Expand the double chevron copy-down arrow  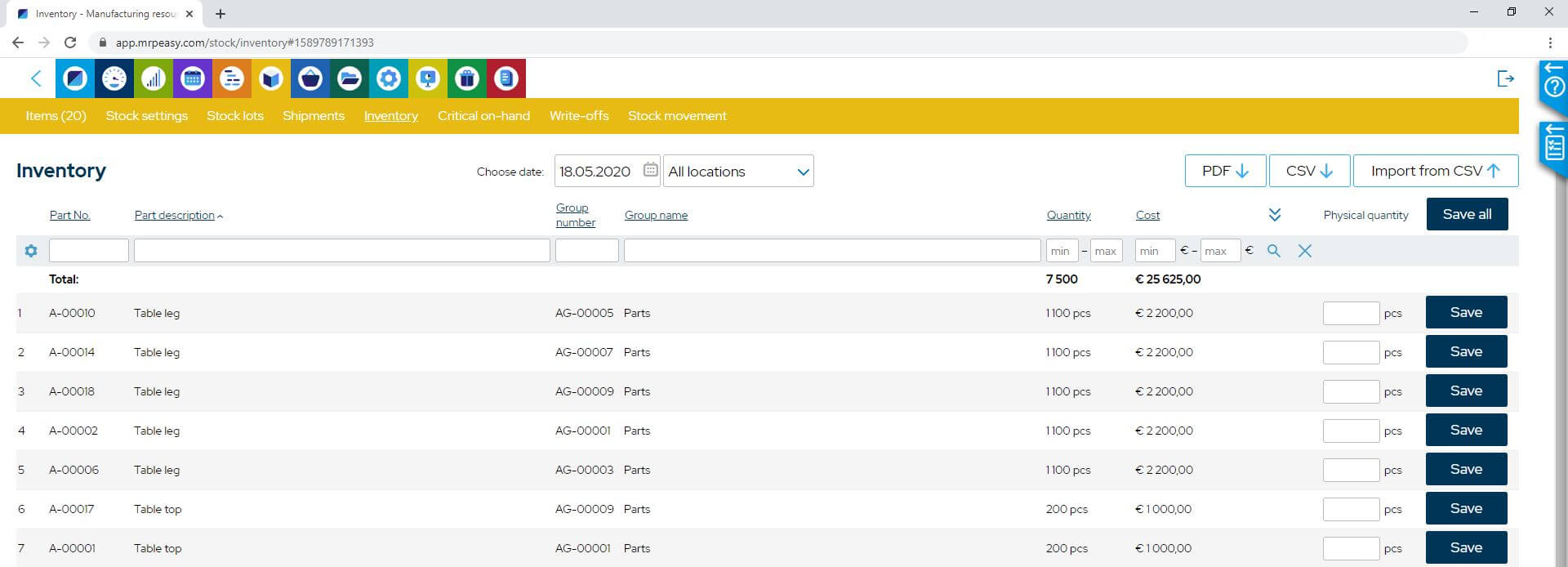(x=1274, y=215)
